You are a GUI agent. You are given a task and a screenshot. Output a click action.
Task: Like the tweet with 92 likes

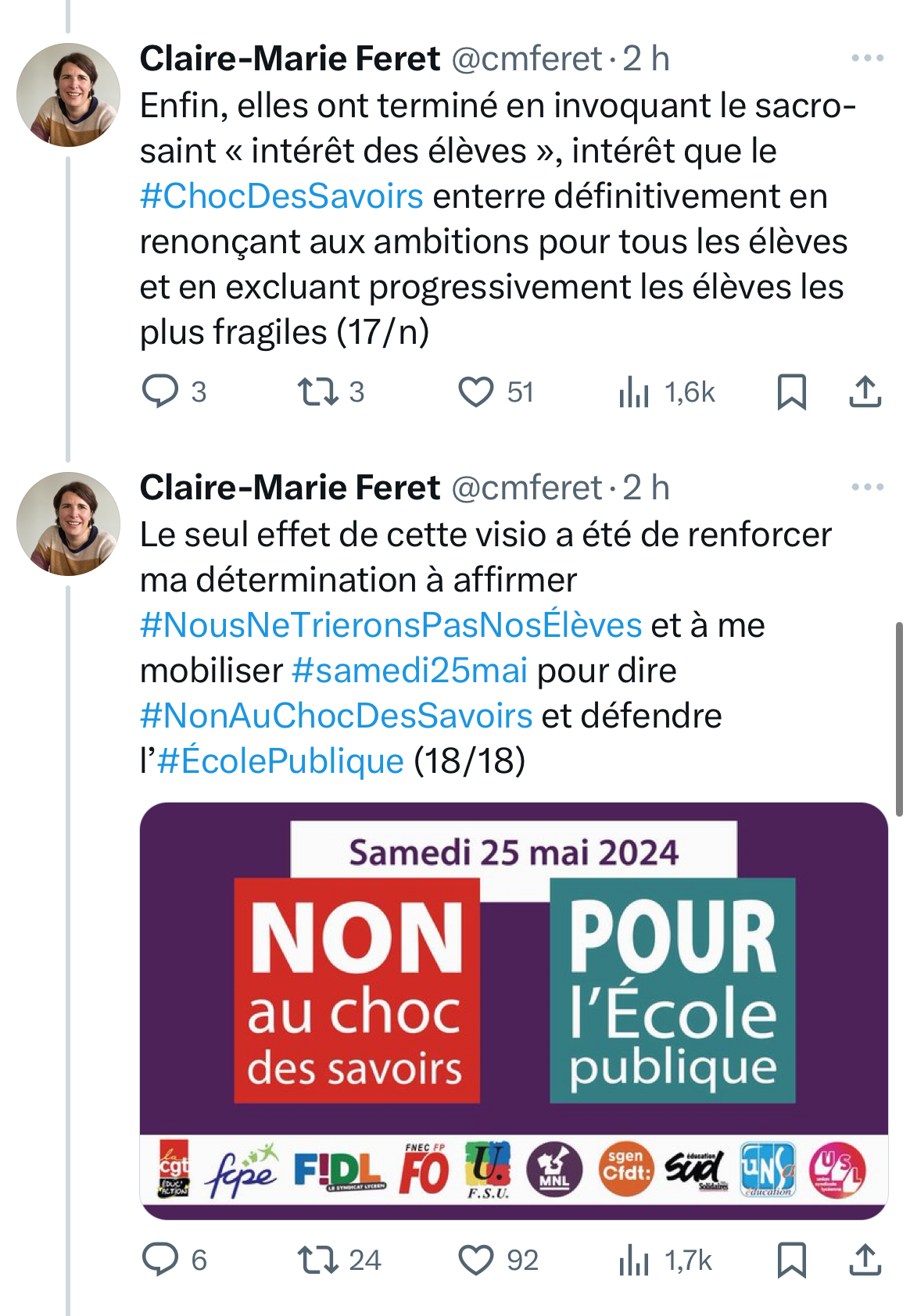click(475, 1260)
